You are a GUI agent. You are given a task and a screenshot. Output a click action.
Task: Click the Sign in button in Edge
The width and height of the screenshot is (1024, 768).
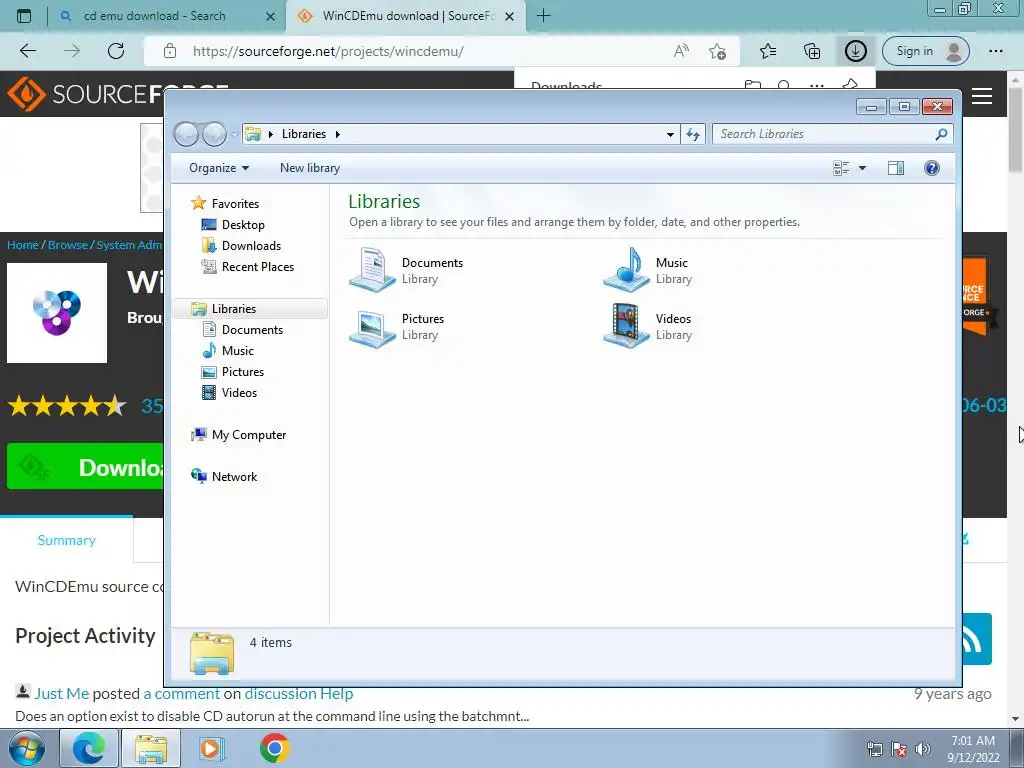coord(925,51)
